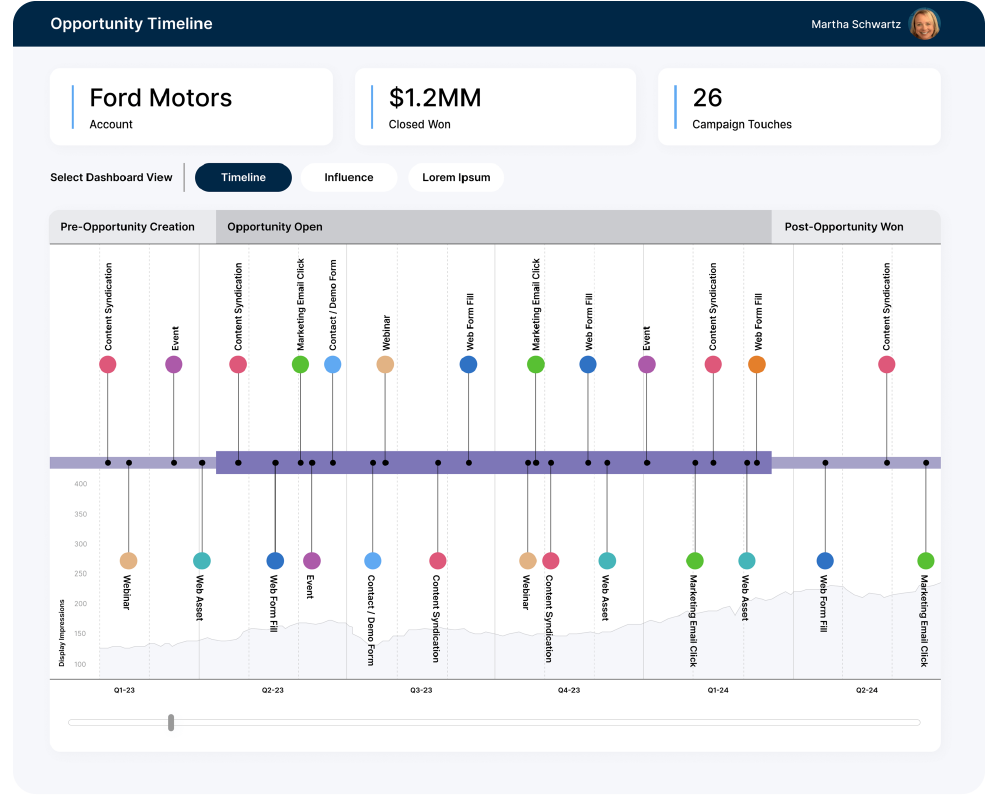
Task: Click the timeline slider track
Action: [494, 722]
